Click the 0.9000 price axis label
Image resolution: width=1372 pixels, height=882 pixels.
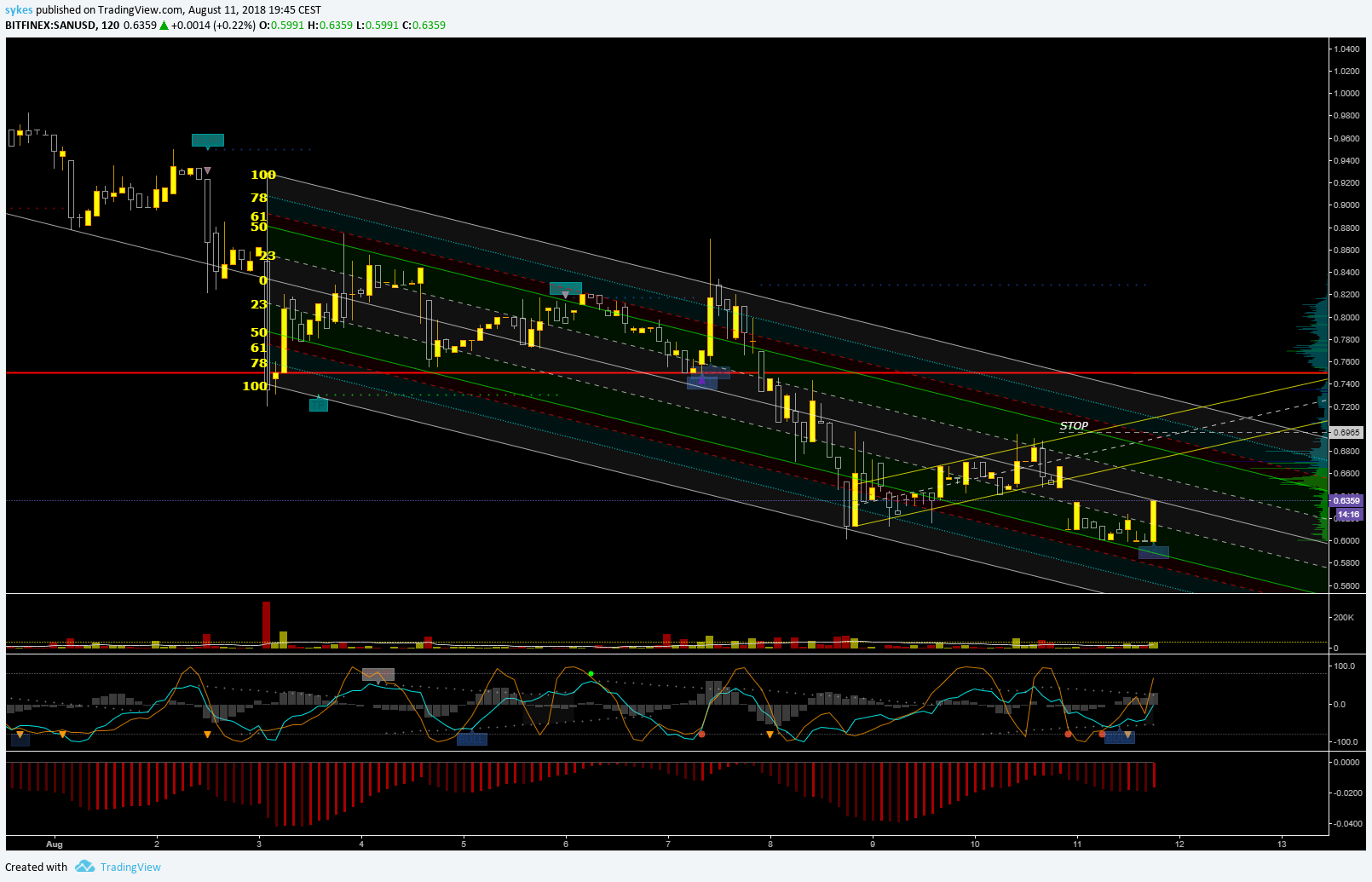click(1347, 205)
